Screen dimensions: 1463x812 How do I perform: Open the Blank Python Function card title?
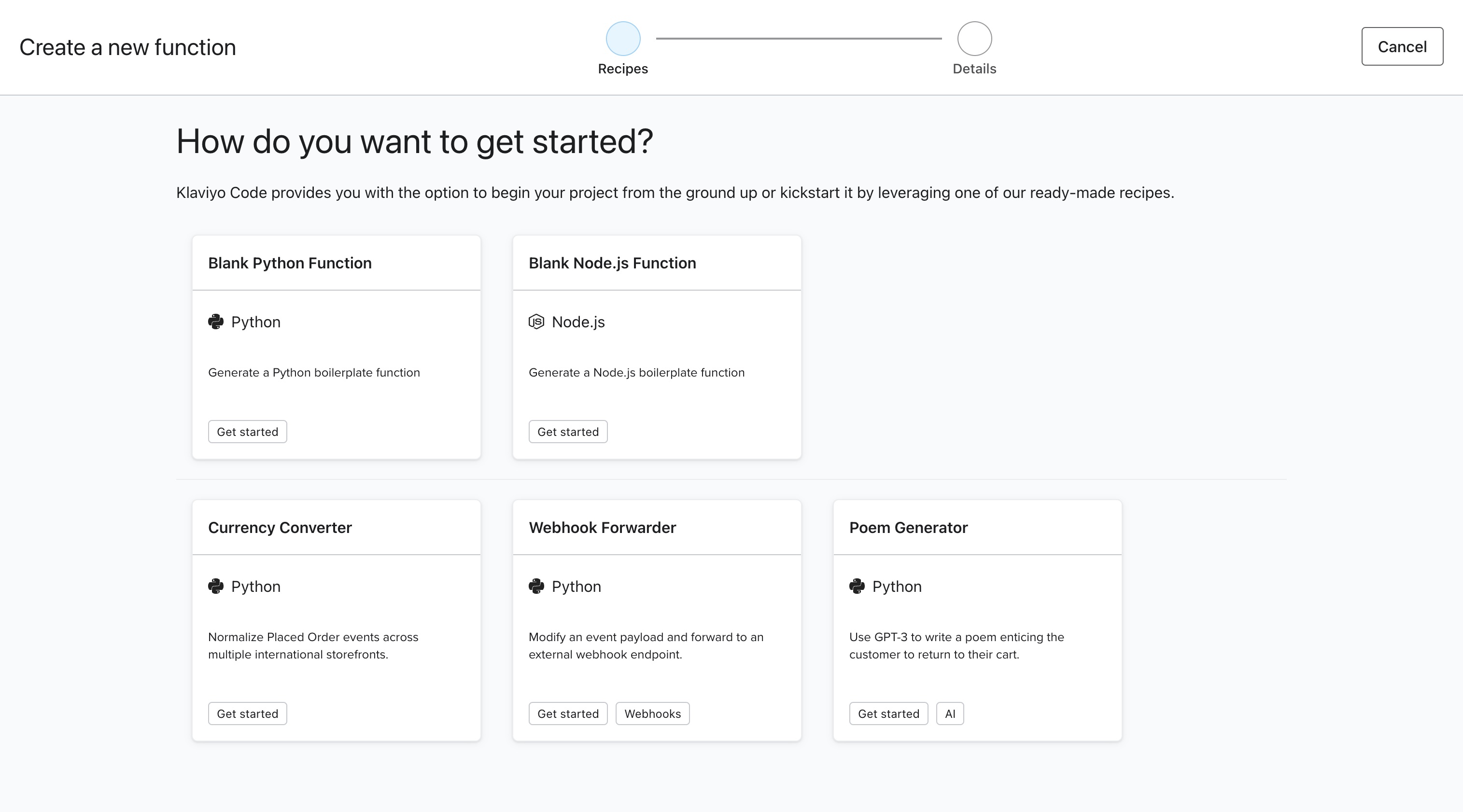point(290,264)
